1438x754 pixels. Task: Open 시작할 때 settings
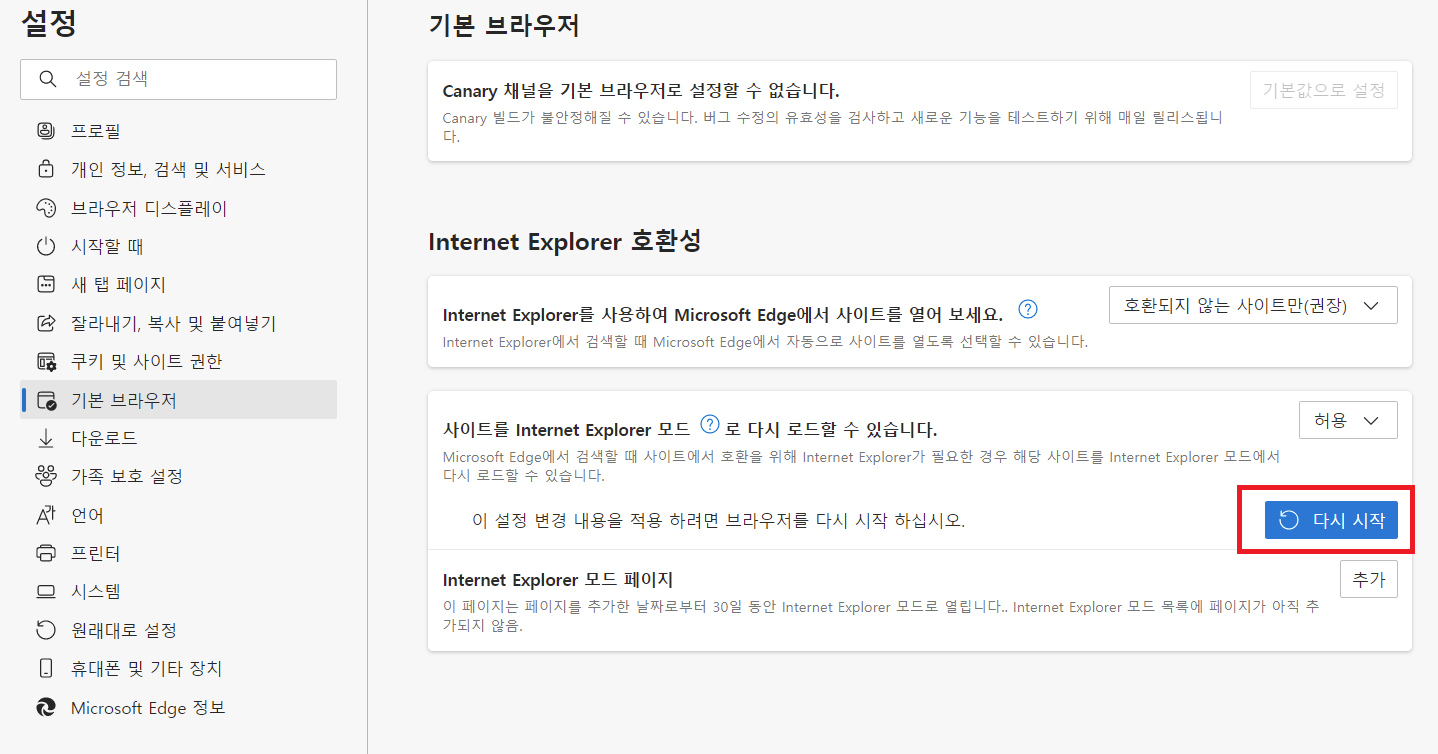(178, 246)
